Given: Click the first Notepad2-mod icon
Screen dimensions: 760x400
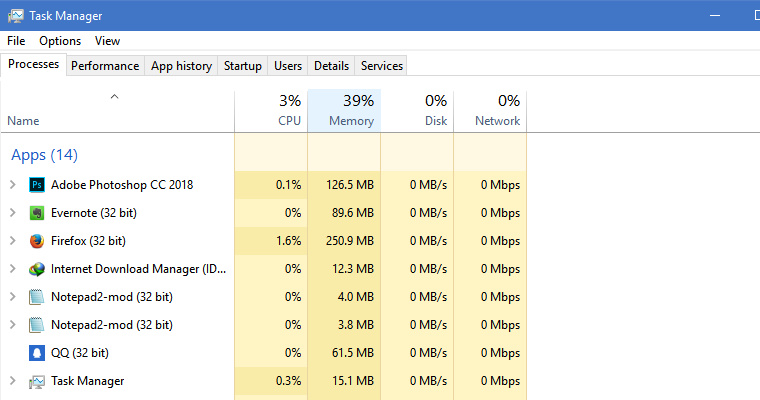Looking at the screenshot, I should (37, 297).
